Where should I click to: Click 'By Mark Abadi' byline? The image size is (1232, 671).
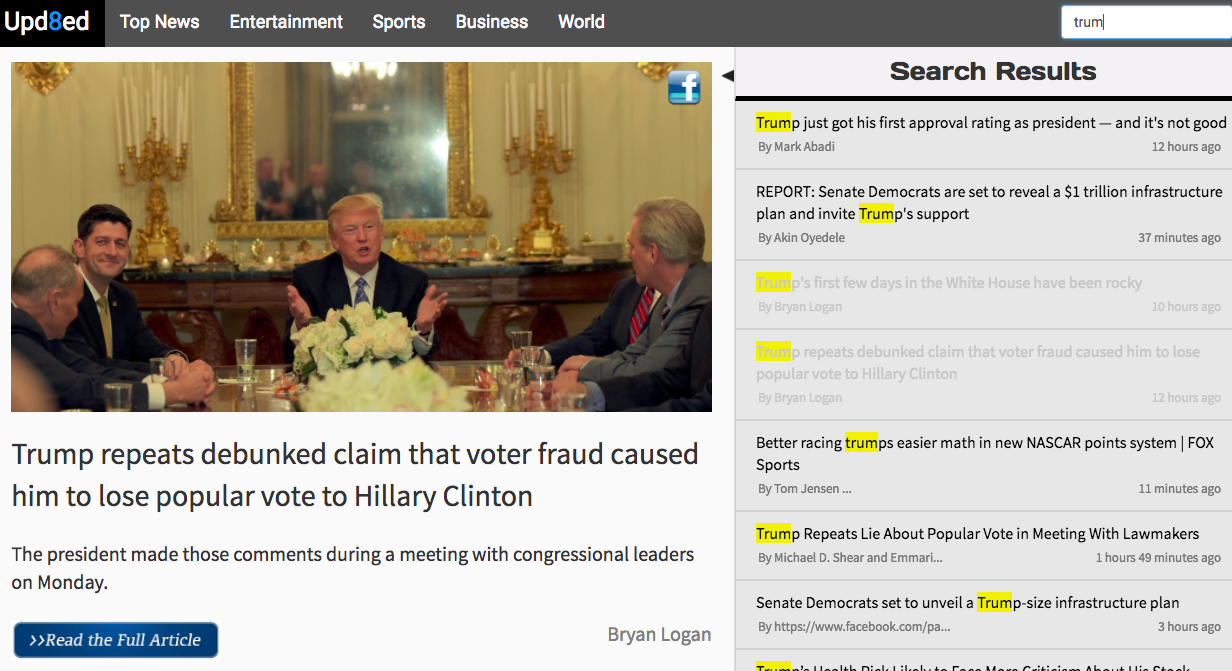point(796,147)
